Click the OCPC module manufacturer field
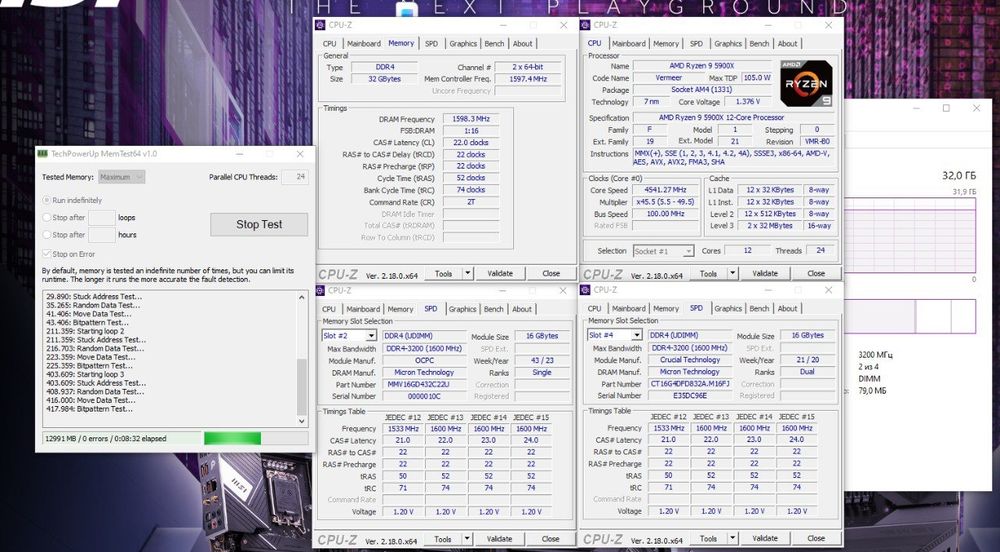The width and height of the screenshot is (1000, 552). coord(424,360)
